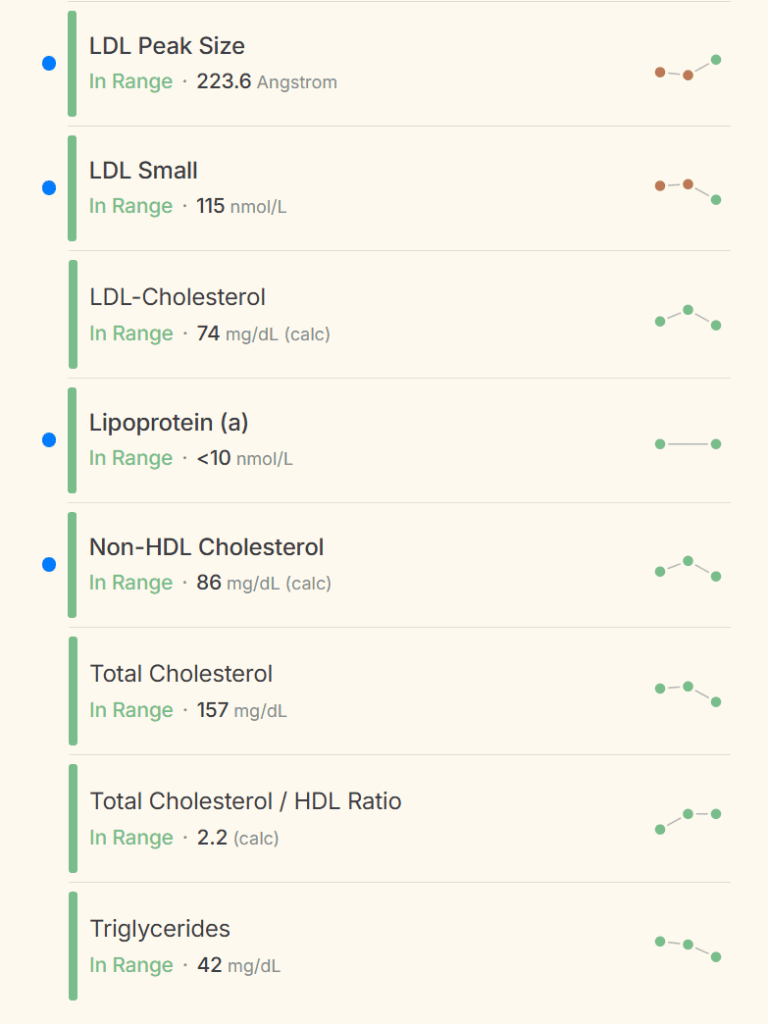The height and width of the screenshot is (1024, 768).
Task: Open the LDL Peak Size result
Action: pyautogui.click(x=167, y=46)
